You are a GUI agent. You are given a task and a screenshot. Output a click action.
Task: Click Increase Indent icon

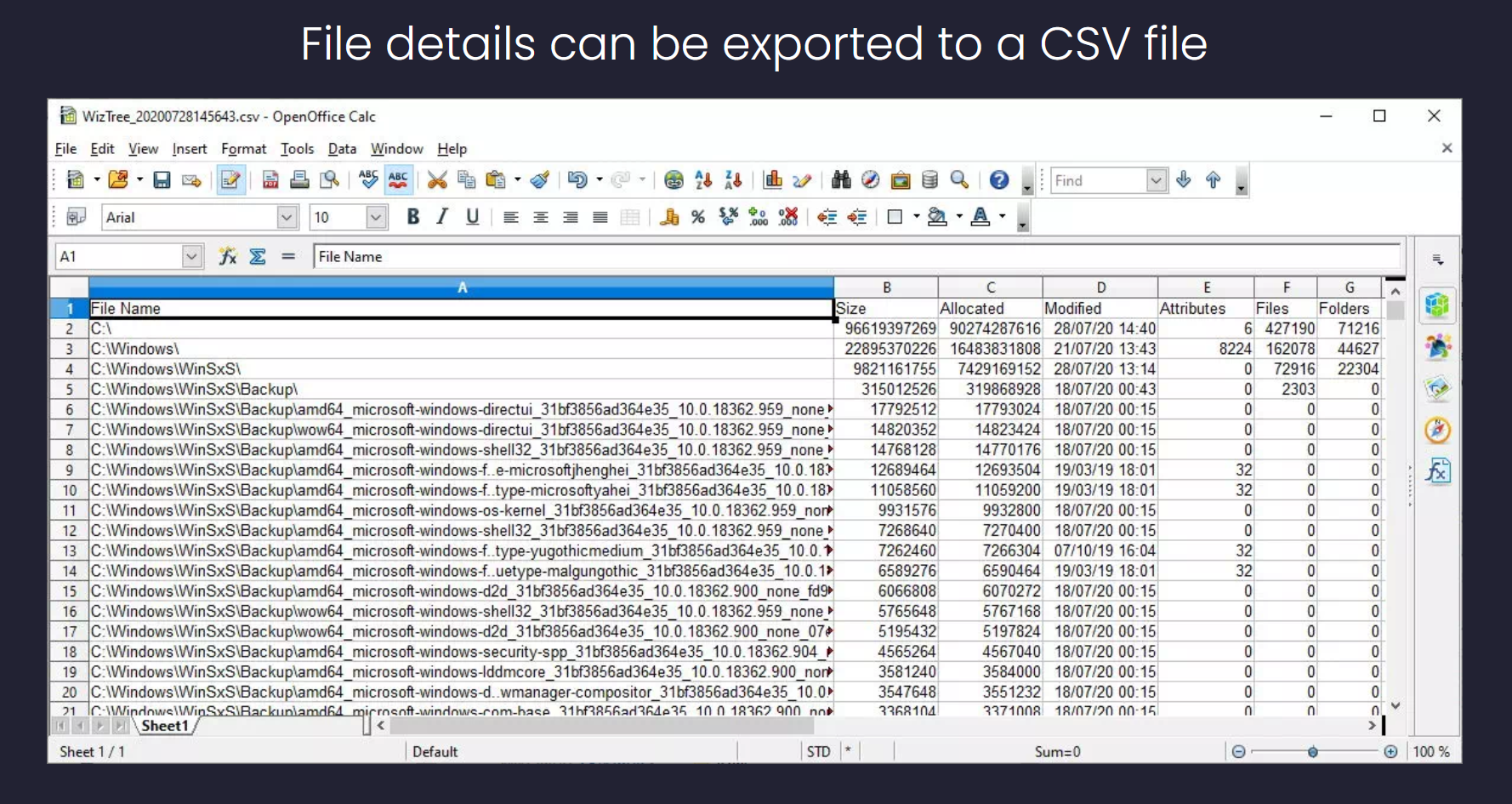[x=856, y=217]
